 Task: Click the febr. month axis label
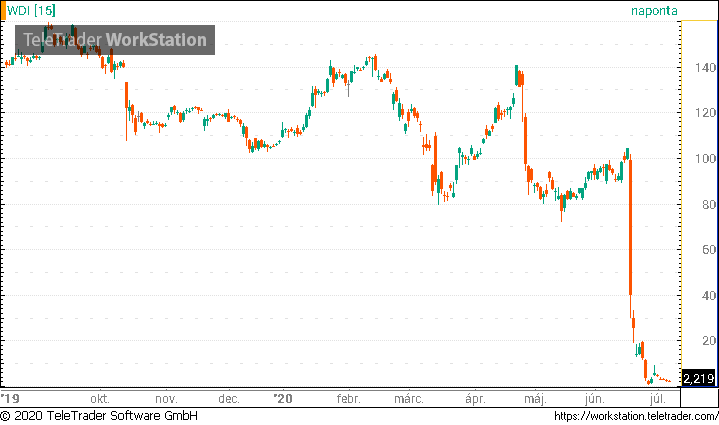(x=348, y=398)
